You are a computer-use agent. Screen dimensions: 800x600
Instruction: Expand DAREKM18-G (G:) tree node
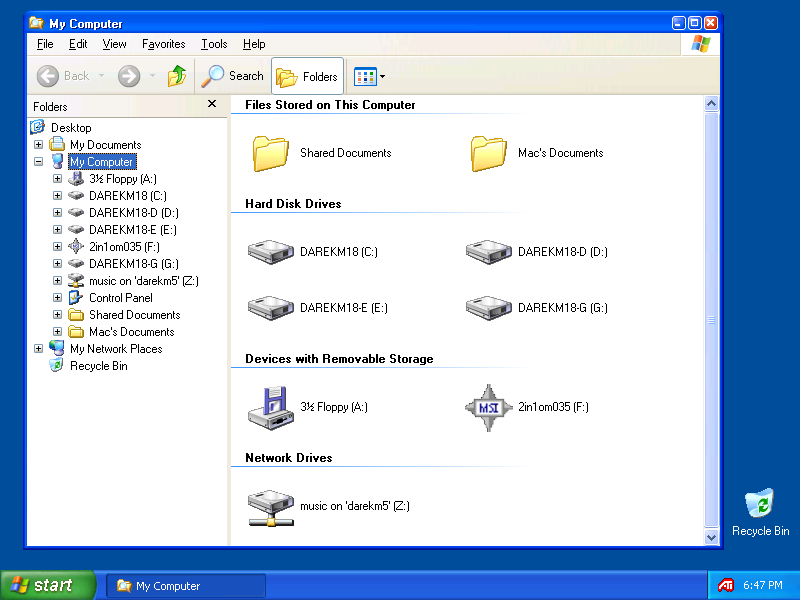pos(57,263)
